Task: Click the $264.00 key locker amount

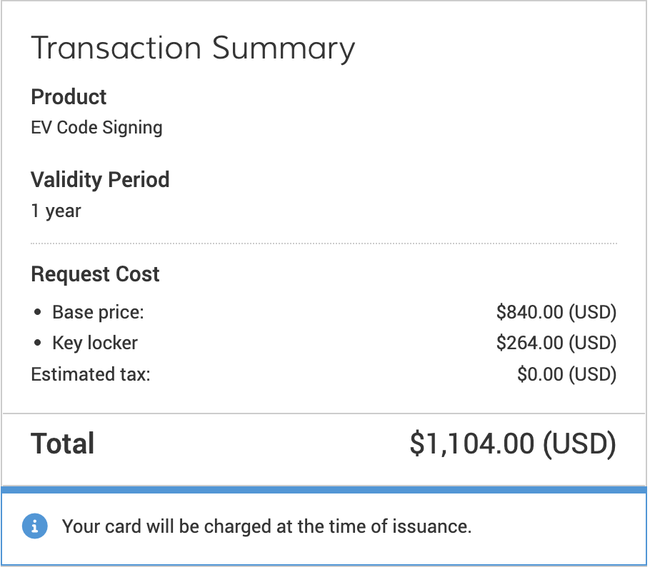Action: coord(556,343)
